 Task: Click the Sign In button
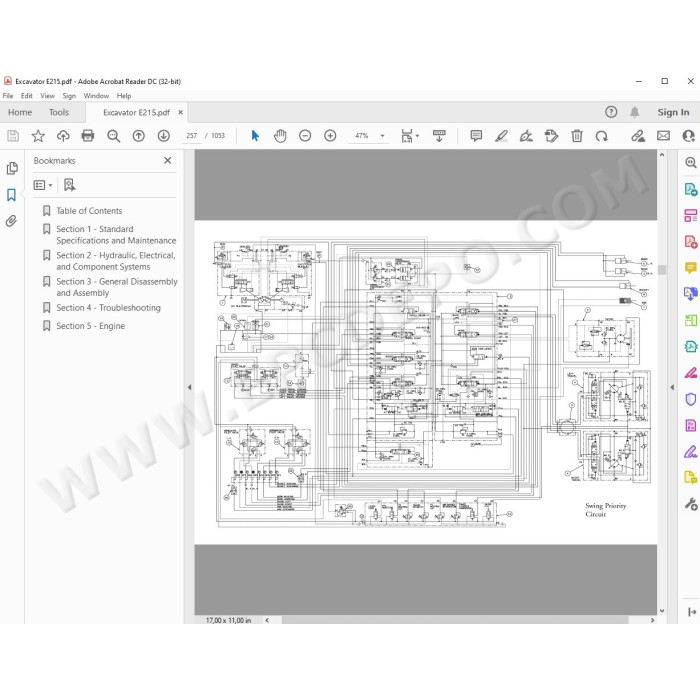coord(673,112)
